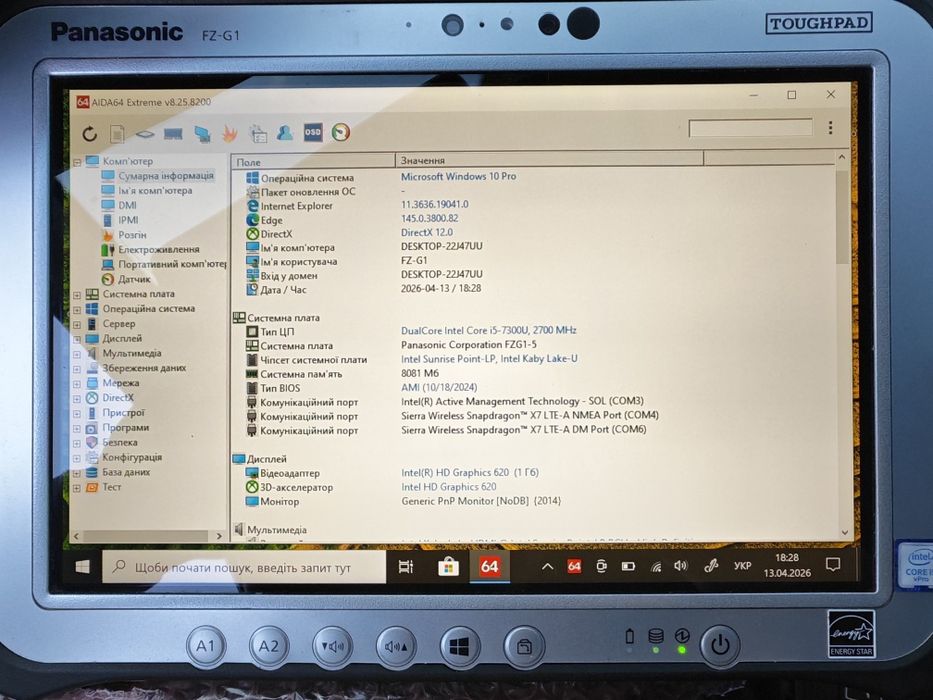933x700 pixels.
Task: Open the network monitor computers icon in toolbar
Action: tap(202, 134)
